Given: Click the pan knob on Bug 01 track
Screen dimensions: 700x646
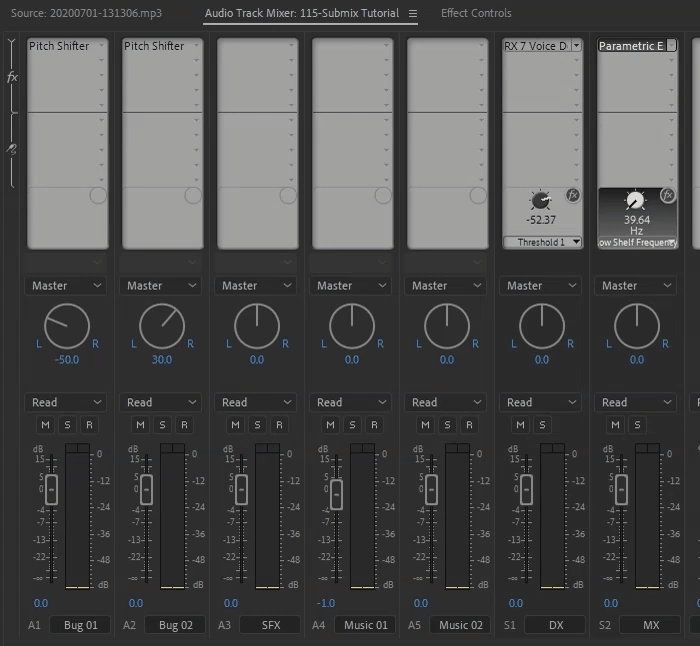Looking at the screenshot, I should (x=67, y=326).
